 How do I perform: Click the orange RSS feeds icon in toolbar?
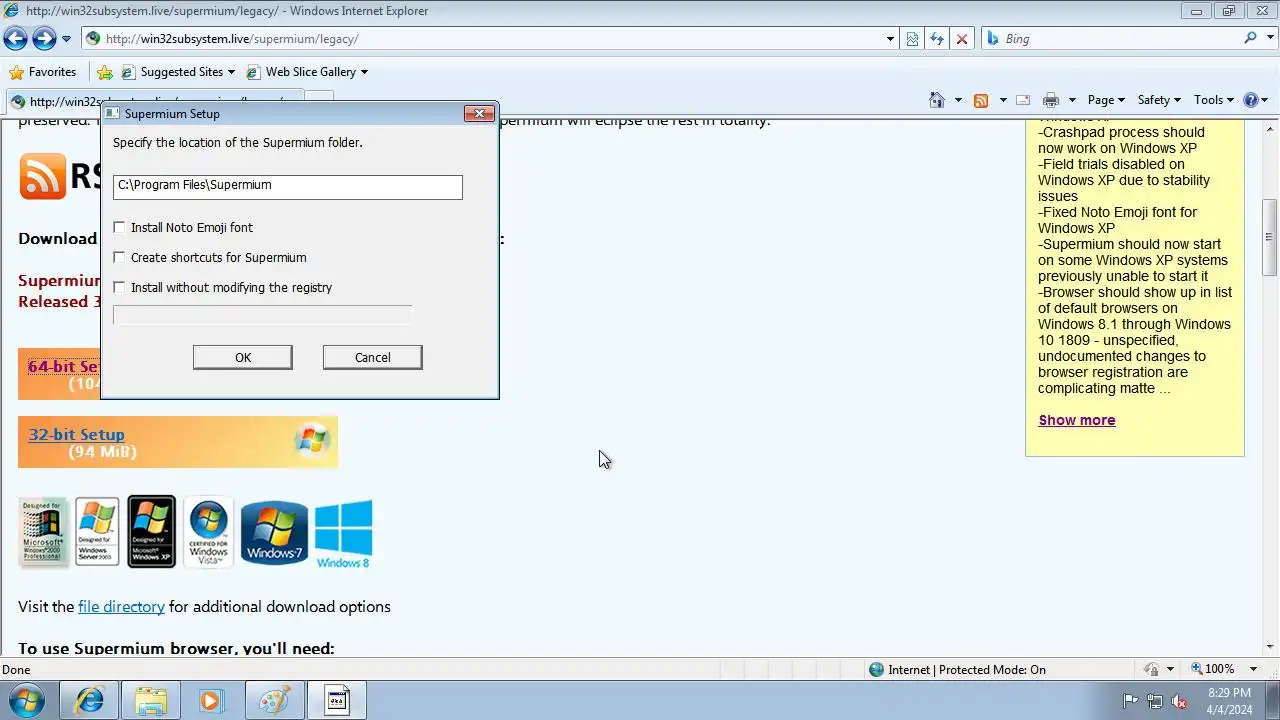tap(981, 100)
